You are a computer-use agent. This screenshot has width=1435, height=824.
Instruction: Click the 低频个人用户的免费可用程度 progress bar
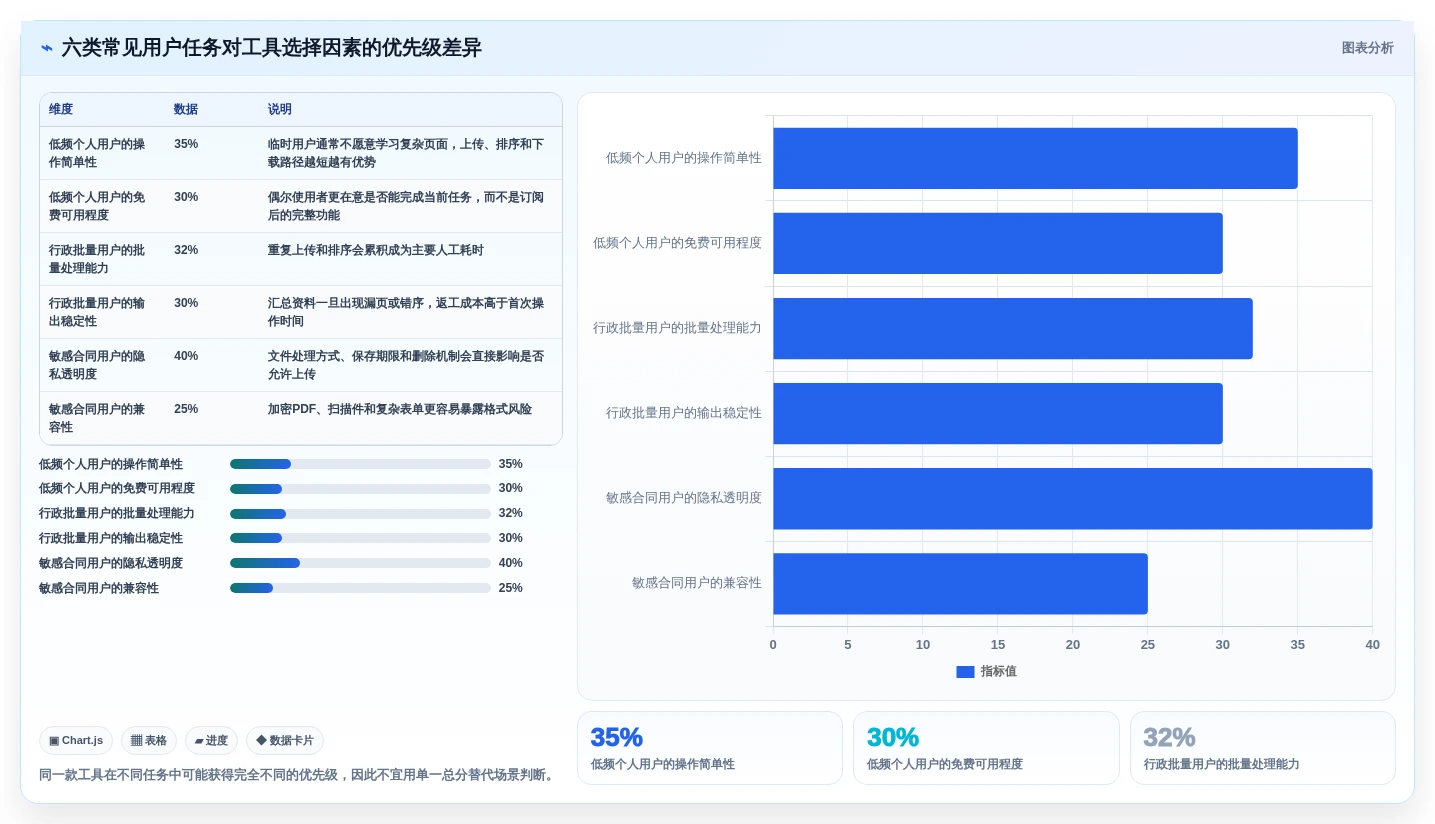[x=360, y=489]
